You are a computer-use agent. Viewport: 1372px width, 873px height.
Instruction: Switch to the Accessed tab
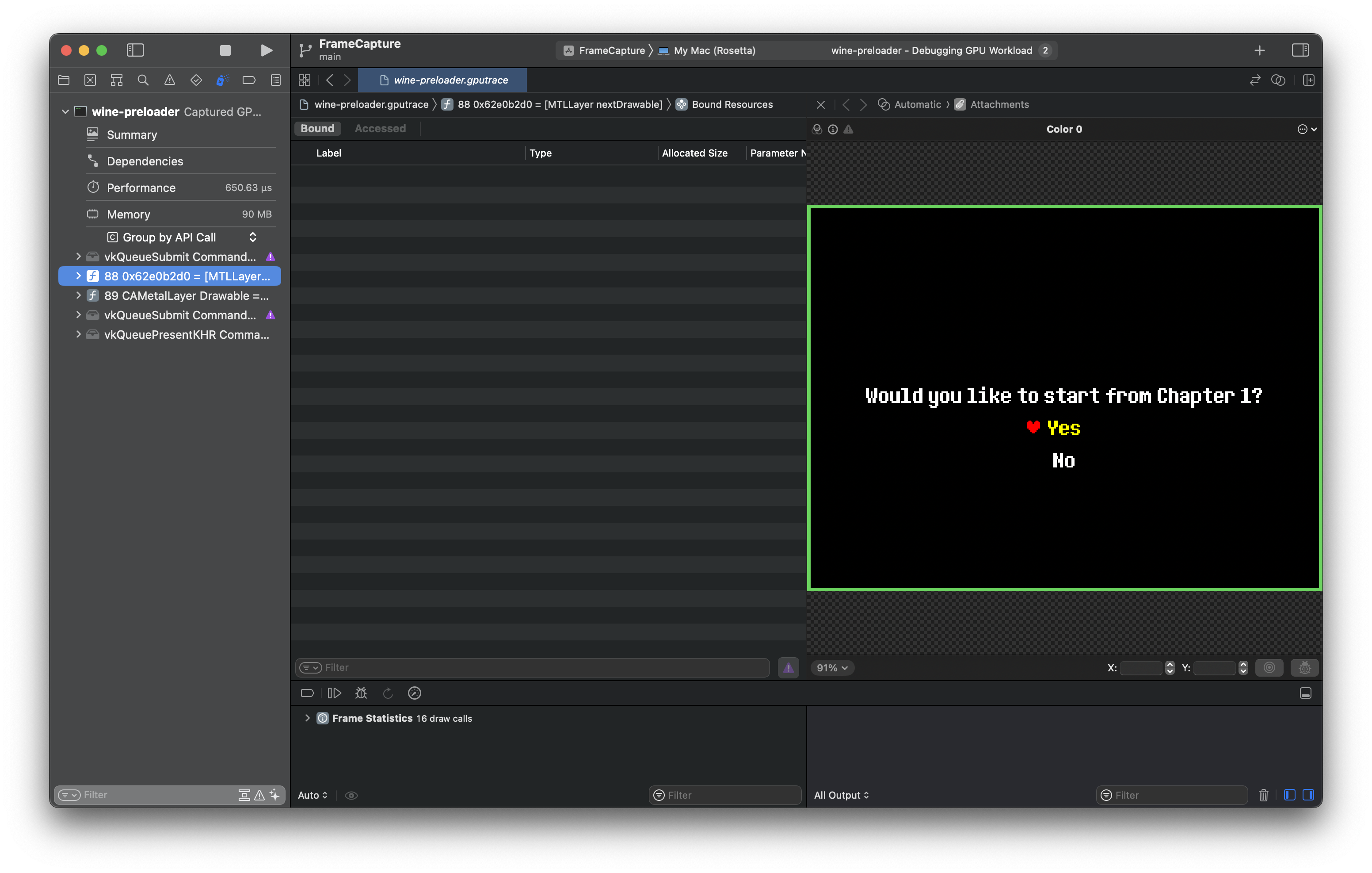[380, 128]
